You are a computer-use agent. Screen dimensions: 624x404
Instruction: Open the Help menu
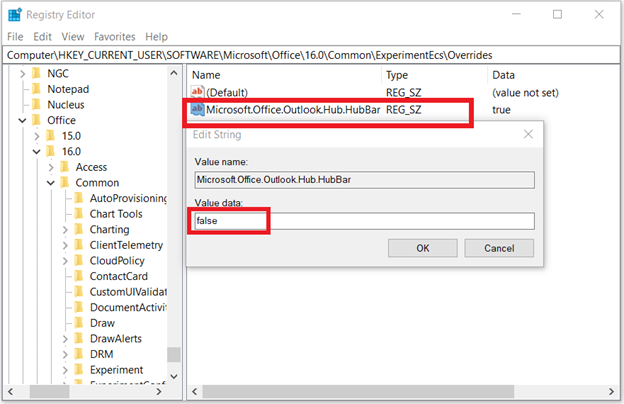click(156, 37)
